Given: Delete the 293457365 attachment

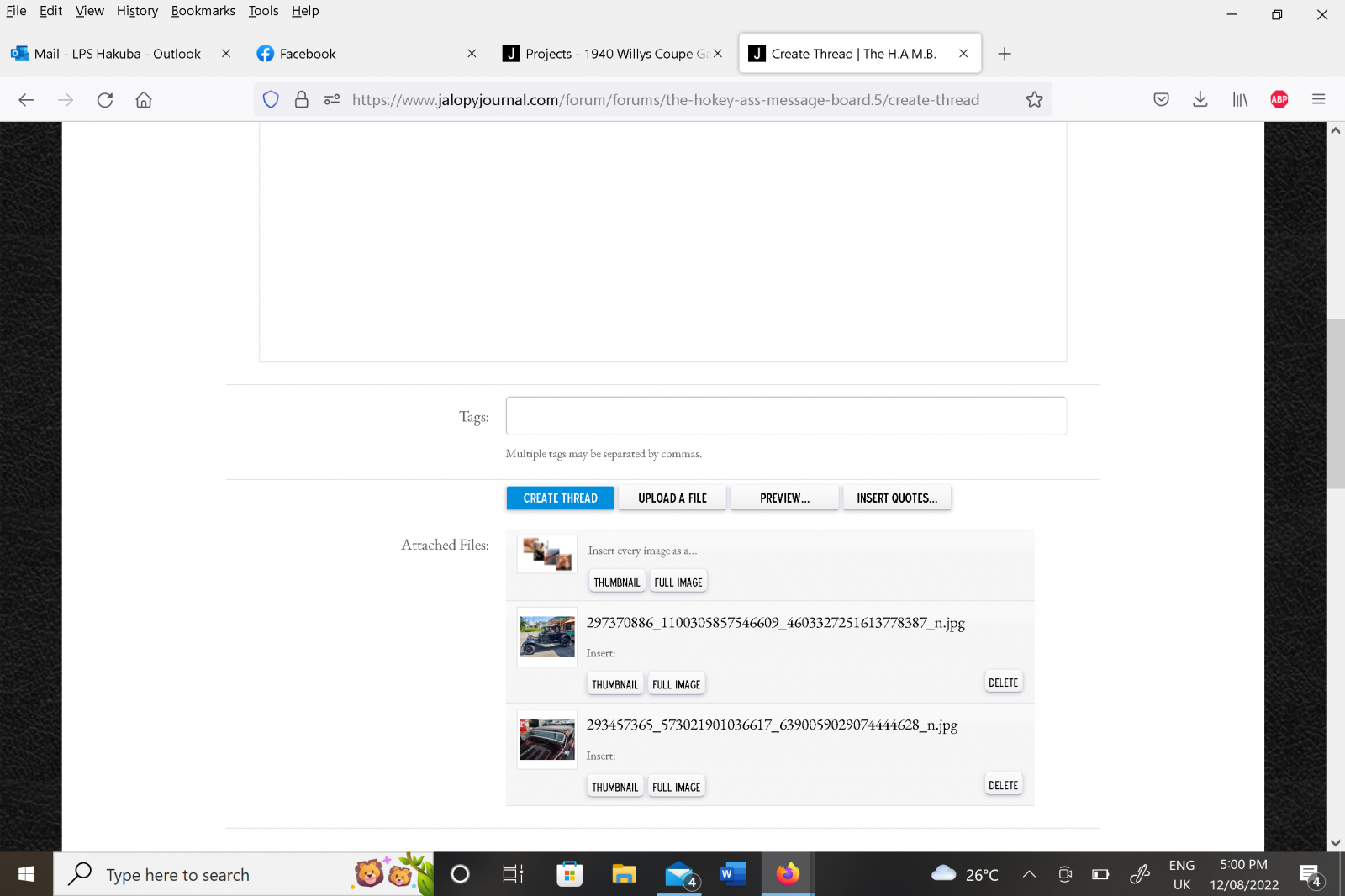Looking at the screenshot, I should tap(1003, 783).
